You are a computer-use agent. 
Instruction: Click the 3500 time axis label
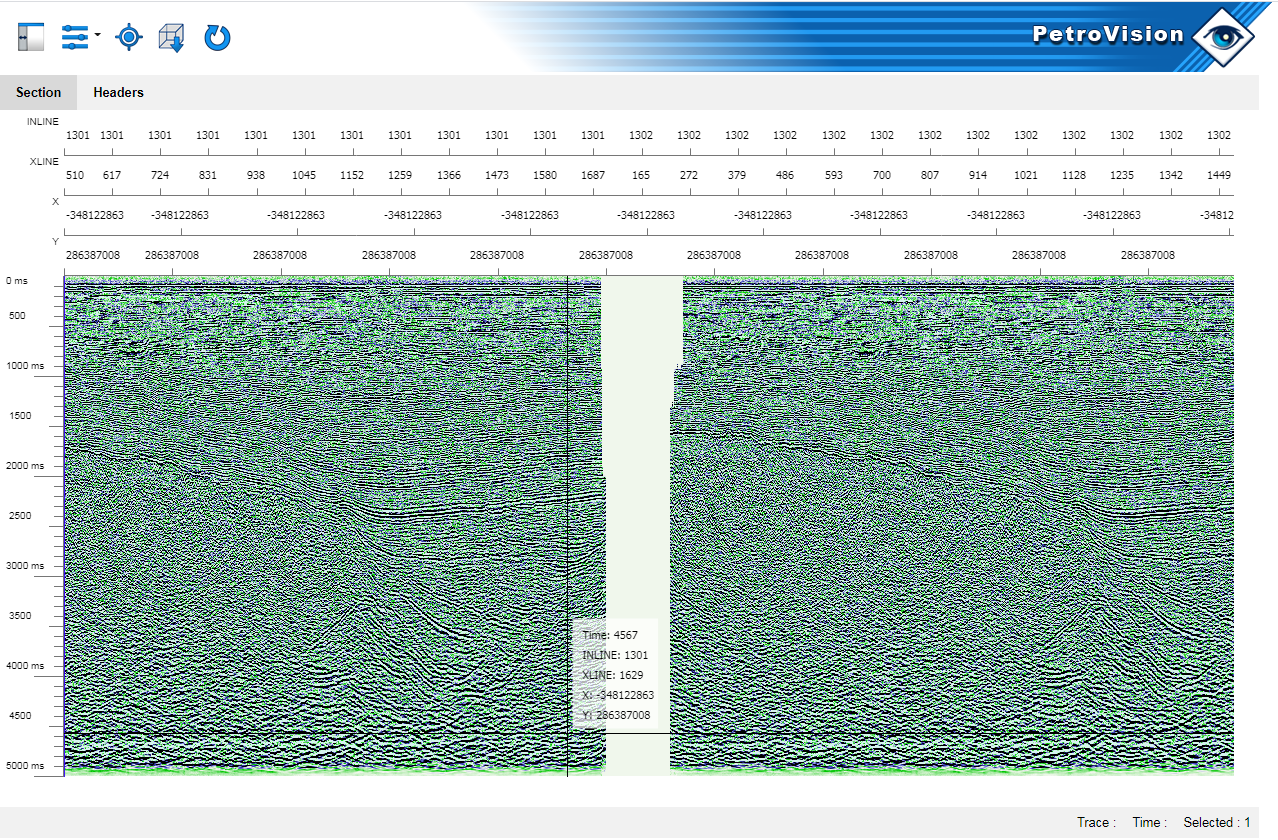(x=21, y=616)
